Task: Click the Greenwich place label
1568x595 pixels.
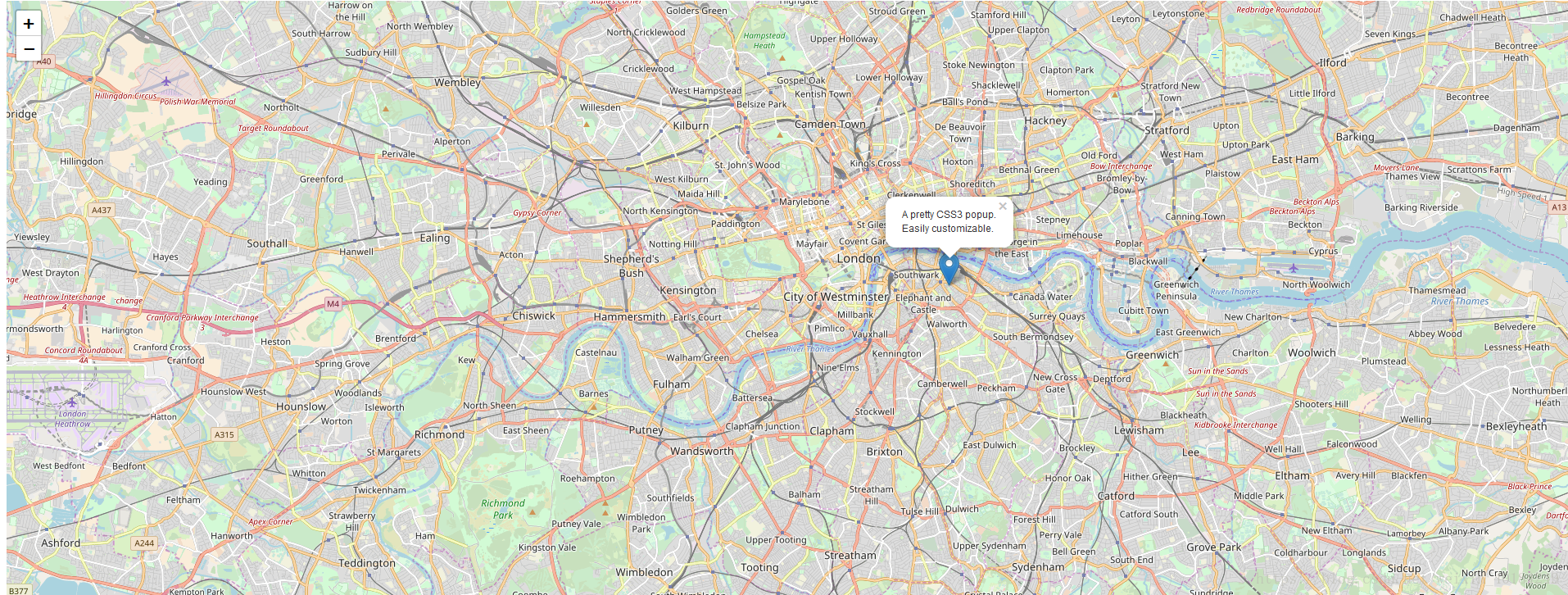Action: click(x=1152, y=355)
